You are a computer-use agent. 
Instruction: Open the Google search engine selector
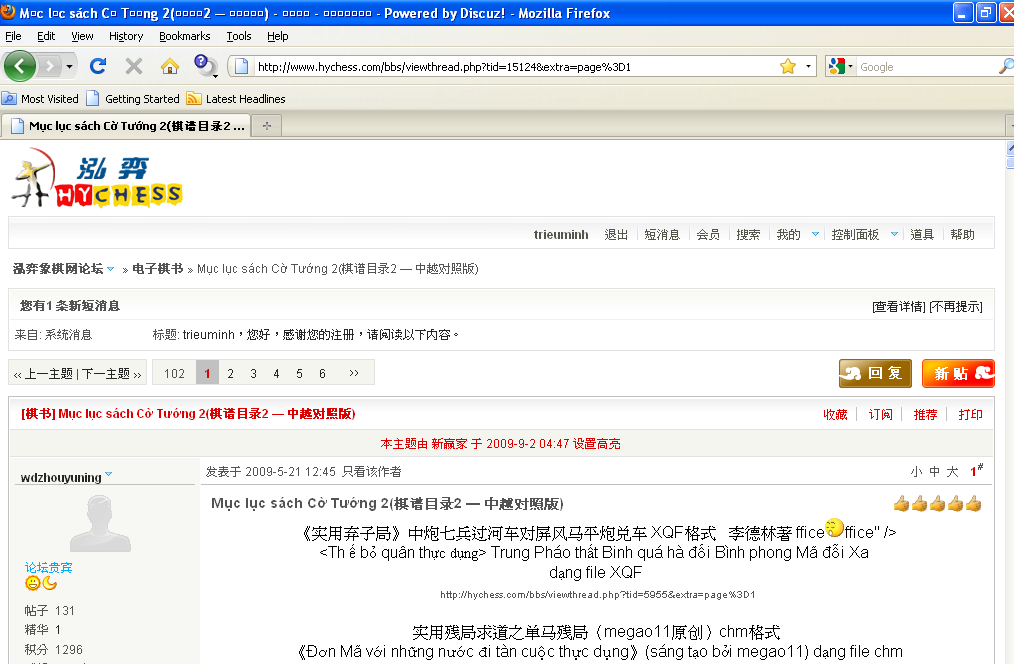pos(841,66)
